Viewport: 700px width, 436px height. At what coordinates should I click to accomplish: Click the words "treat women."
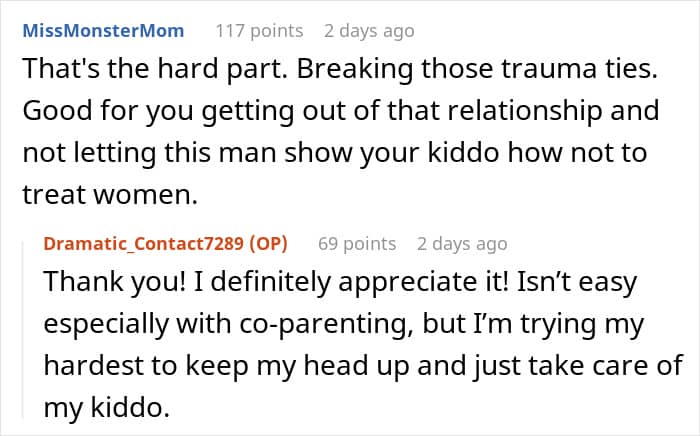pyautogui.click(x=110, y=195)
